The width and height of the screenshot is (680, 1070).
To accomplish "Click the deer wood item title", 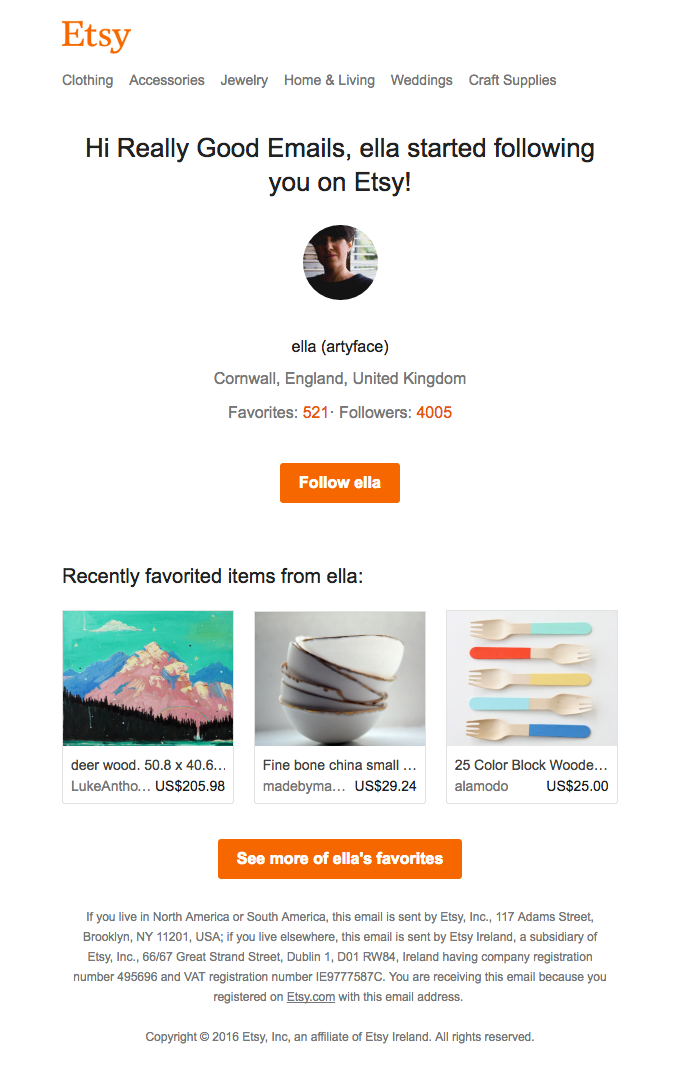I will point(148,765).
